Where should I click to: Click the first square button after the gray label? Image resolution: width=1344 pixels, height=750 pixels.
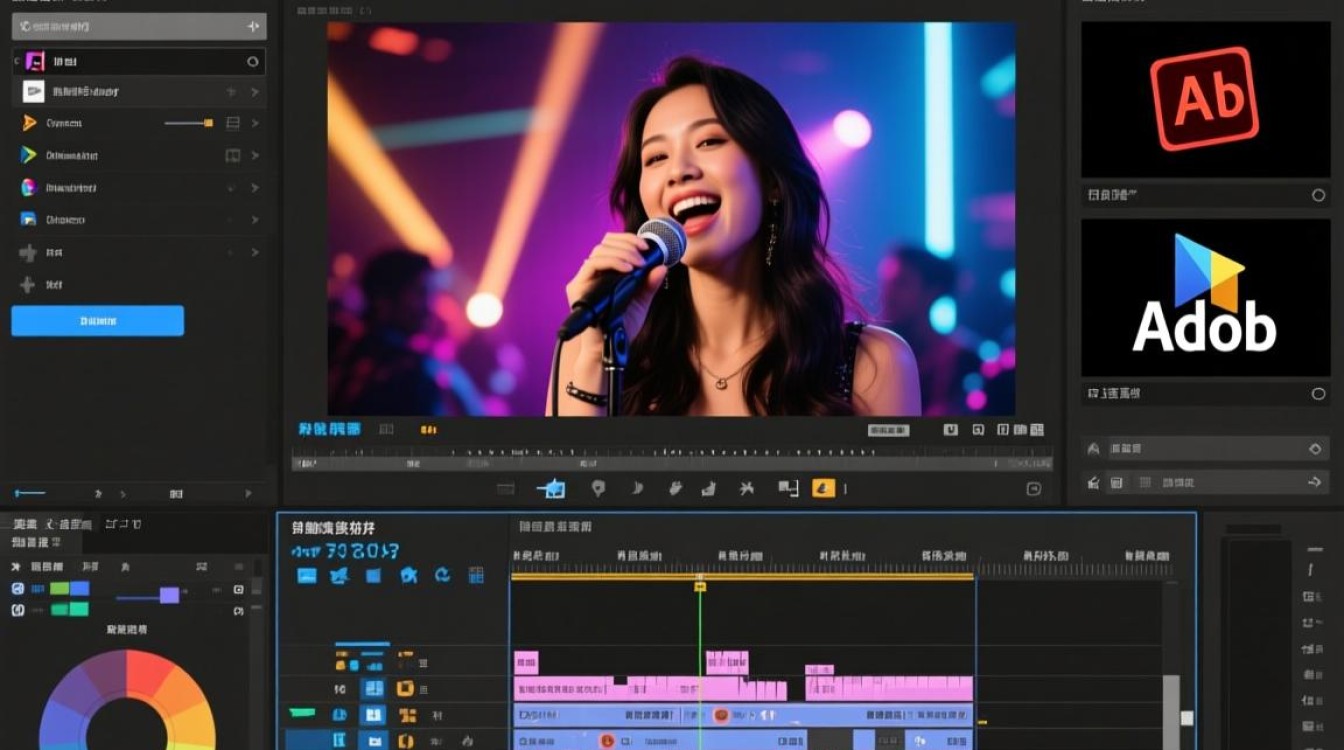(x=951, y=430)
